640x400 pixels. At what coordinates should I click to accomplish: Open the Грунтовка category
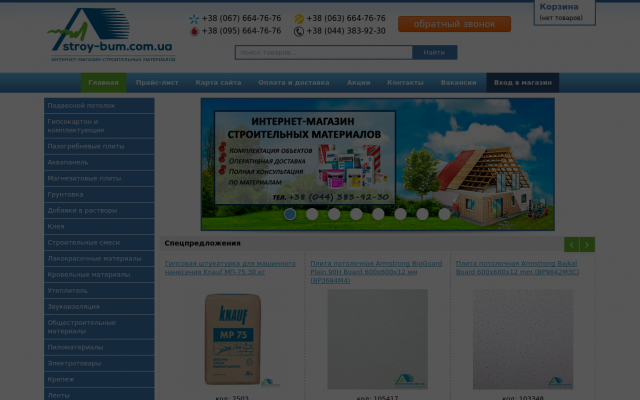pos(99,194)
